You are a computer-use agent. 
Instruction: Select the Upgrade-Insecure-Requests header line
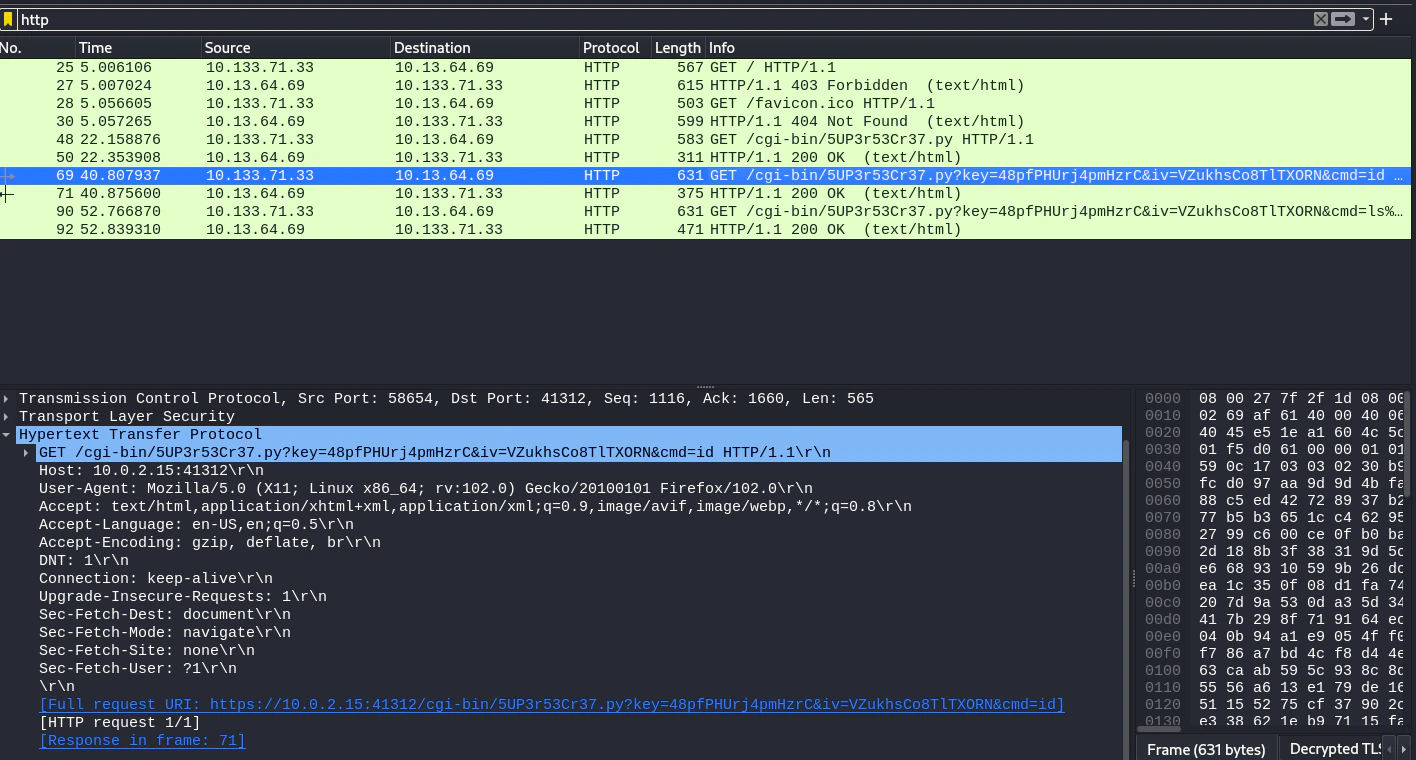pyautogui.click(x=183, y=597)
